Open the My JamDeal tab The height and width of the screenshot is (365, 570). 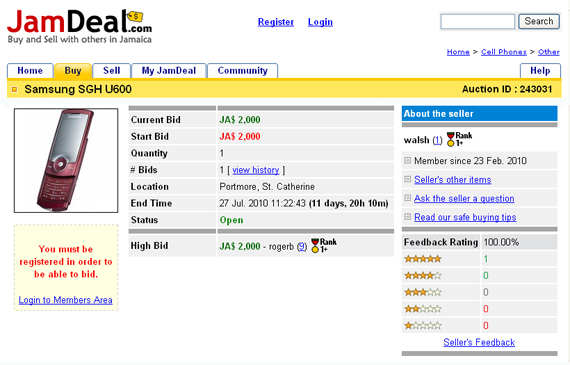coord(169,71)
